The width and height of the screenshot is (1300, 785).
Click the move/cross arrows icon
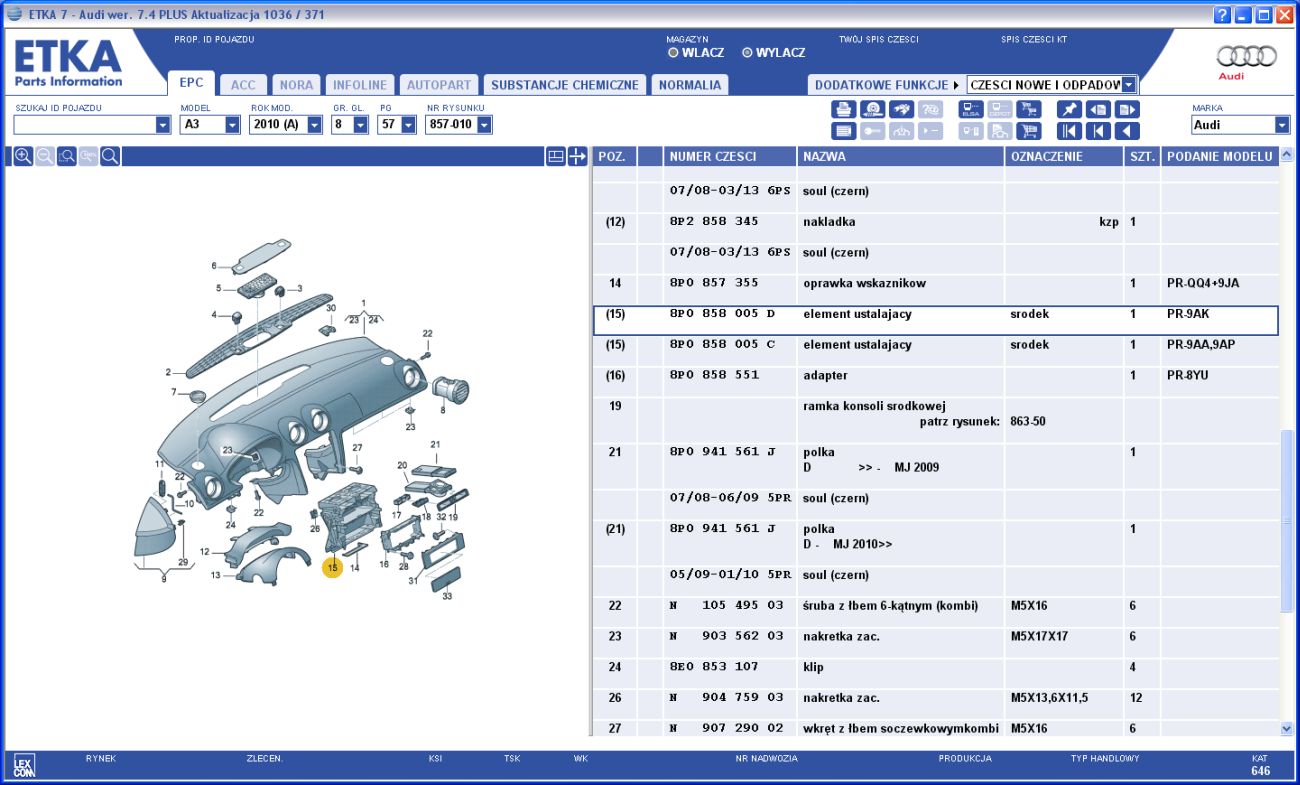click(x=577, y=157)
